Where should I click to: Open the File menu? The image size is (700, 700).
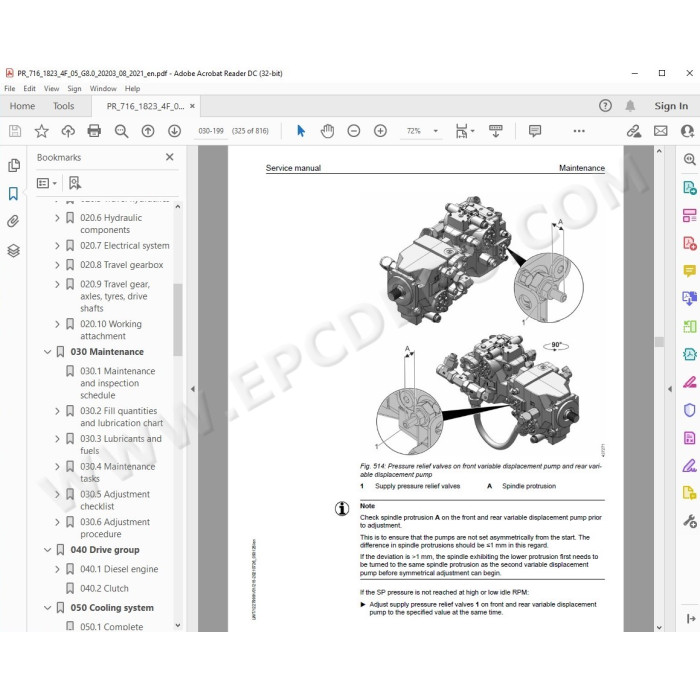tap(9, 88)
